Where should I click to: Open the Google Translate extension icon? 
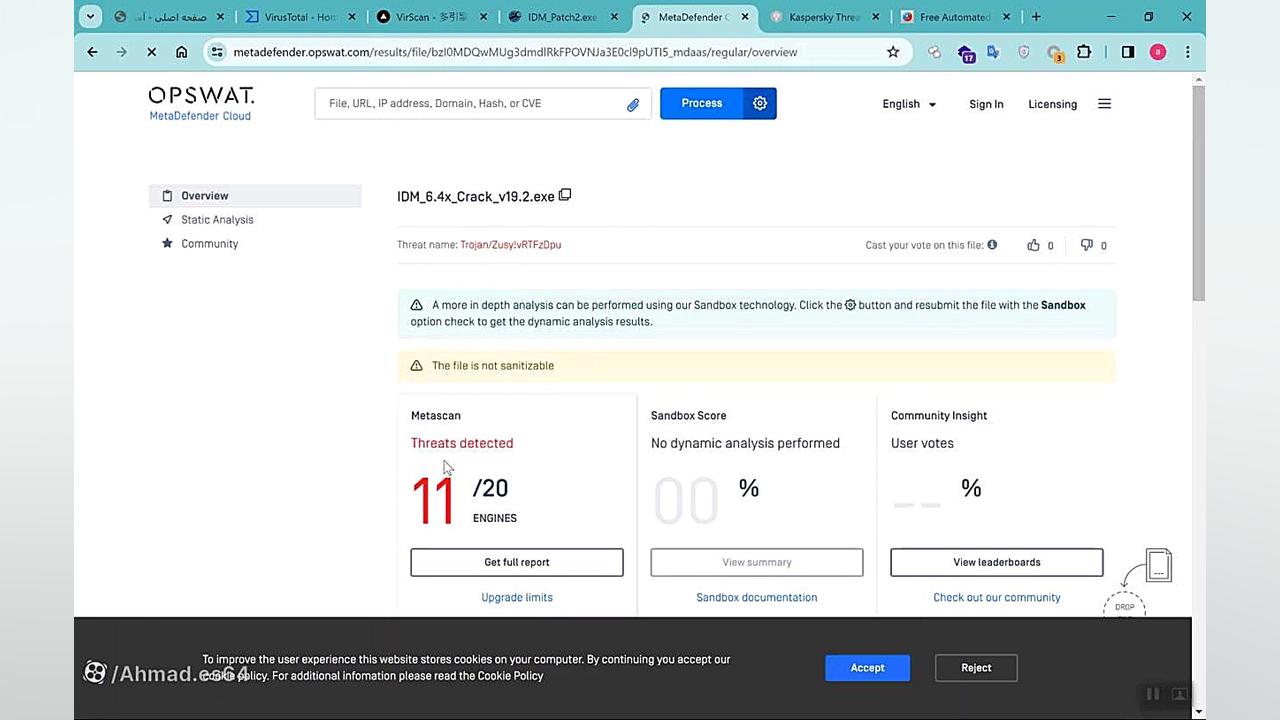click(993, 52)
